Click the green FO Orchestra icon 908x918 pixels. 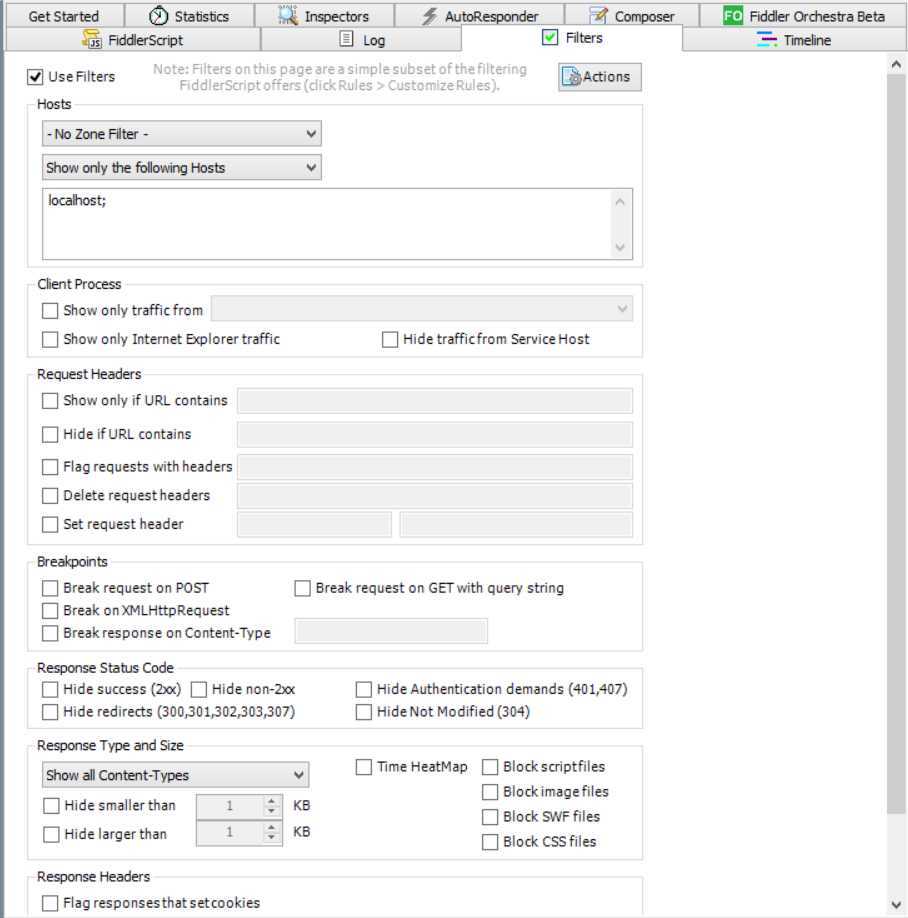tap(733, 16)
